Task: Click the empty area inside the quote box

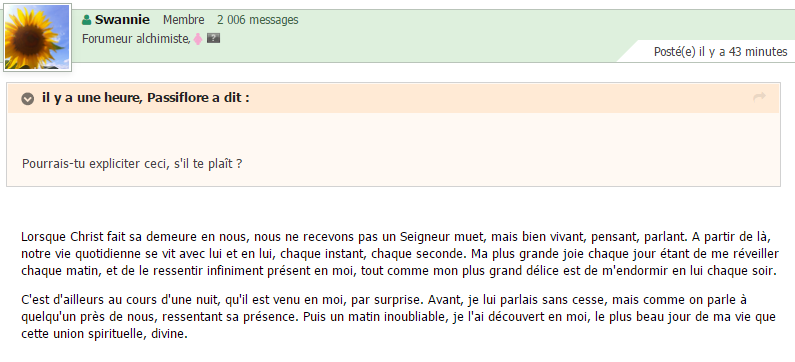Action: click(x=393, y=134)
